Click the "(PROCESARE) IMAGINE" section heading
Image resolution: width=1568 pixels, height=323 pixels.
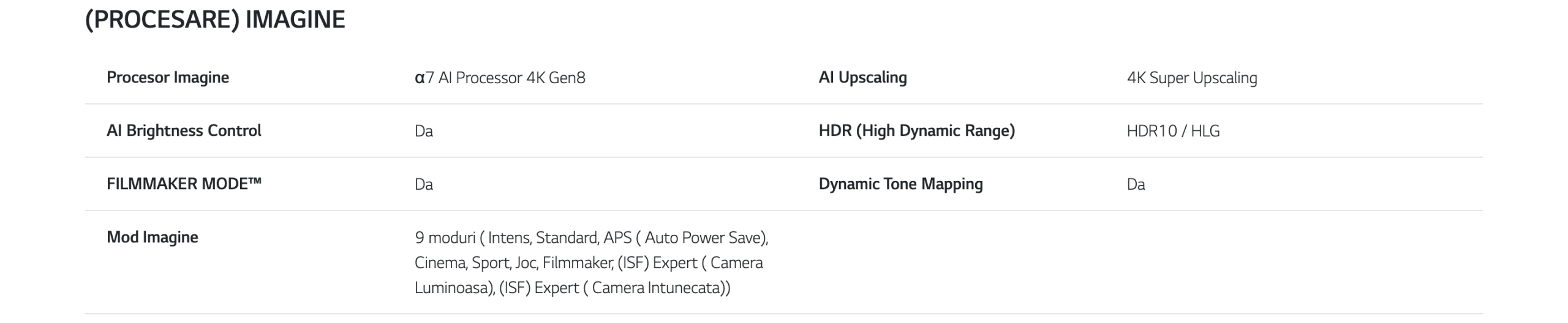pos(215,20)
